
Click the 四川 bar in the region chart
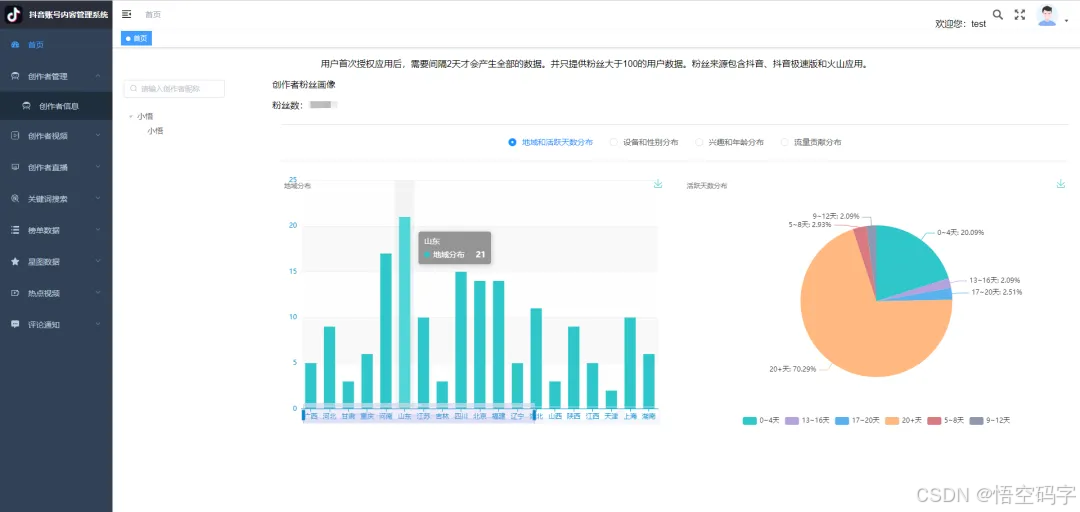pos(461,340)
